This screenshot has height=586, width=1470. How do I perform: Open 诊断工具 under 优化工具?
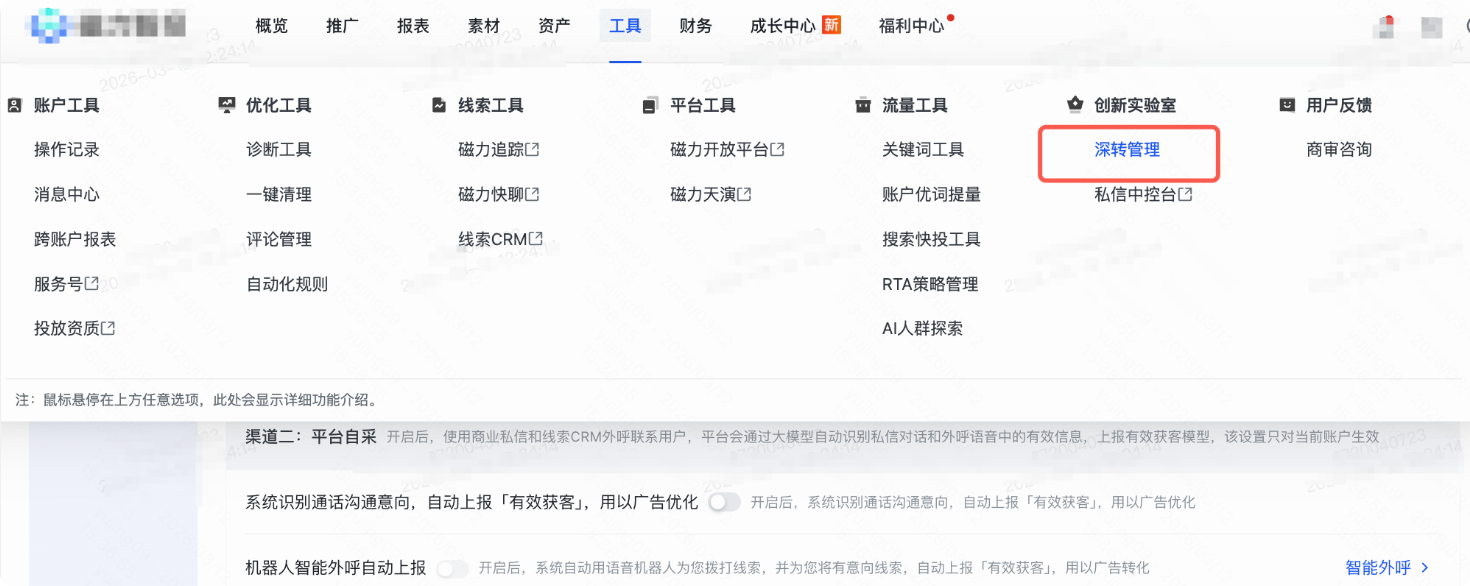pyautogui.click(x=279, y=150)
